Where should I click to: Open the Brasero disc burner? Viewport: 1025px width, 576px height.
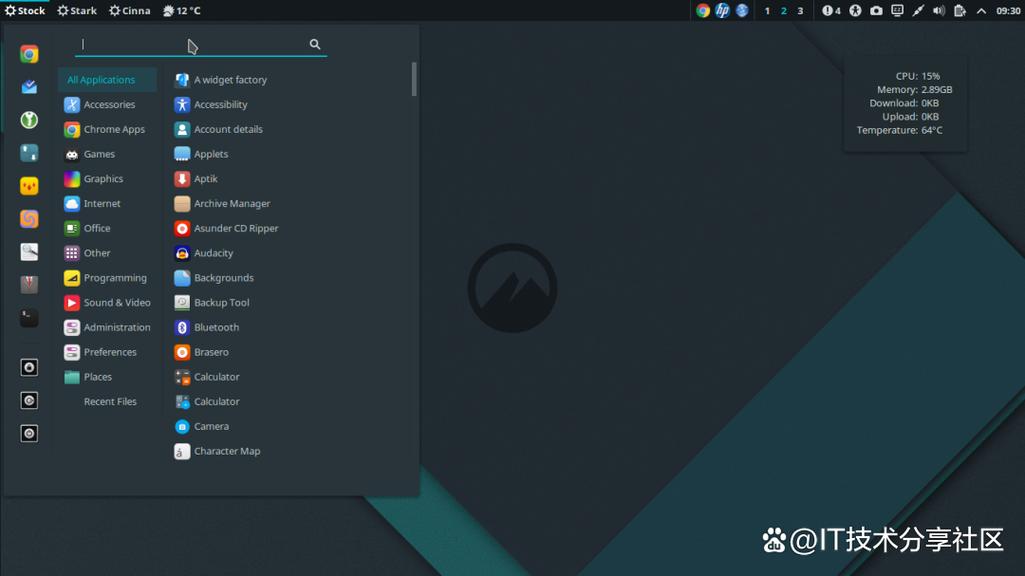pyautogui.click(x=210, y=352)
